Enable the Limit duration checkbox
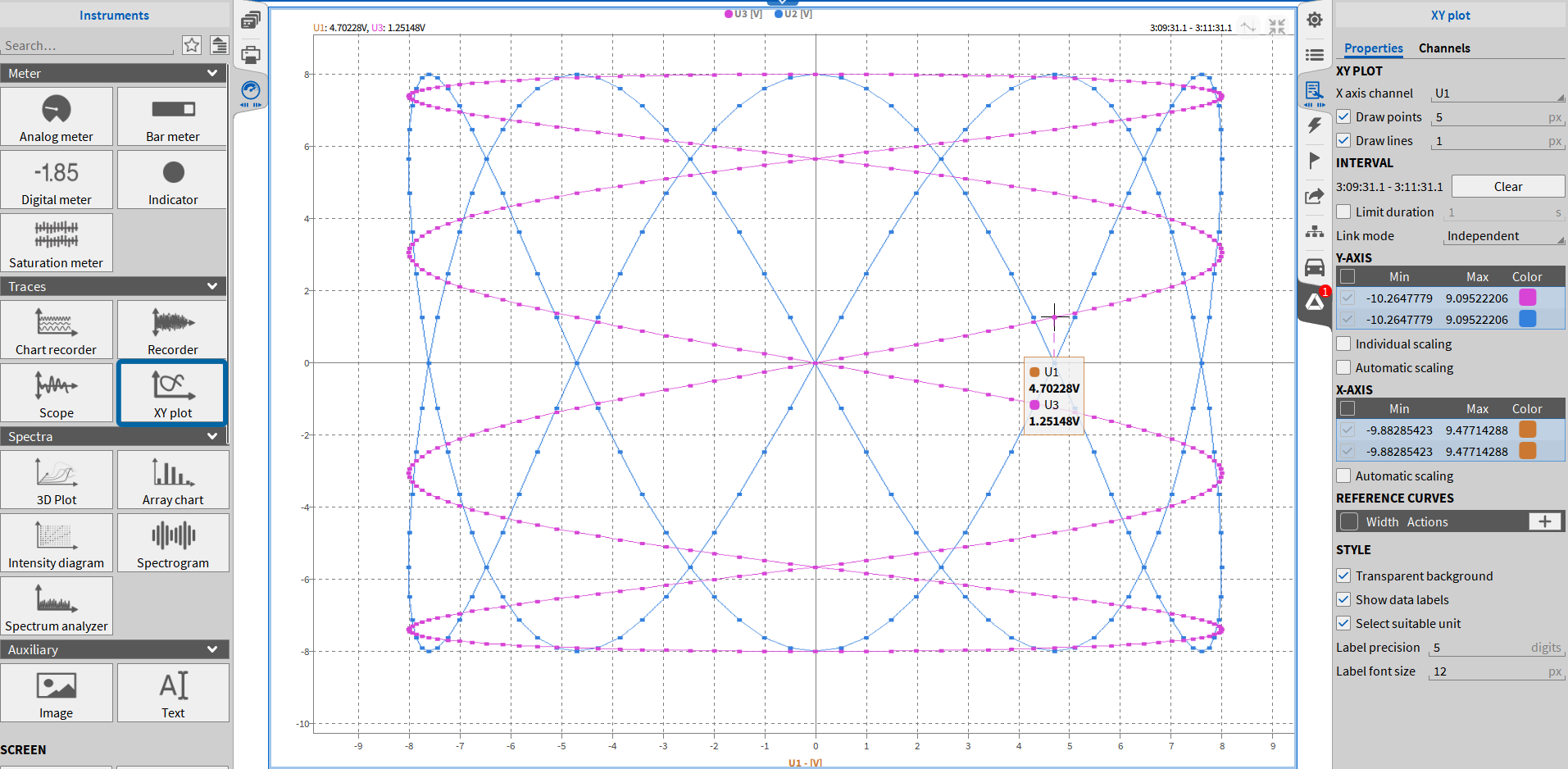 (x=1344, y=212)
